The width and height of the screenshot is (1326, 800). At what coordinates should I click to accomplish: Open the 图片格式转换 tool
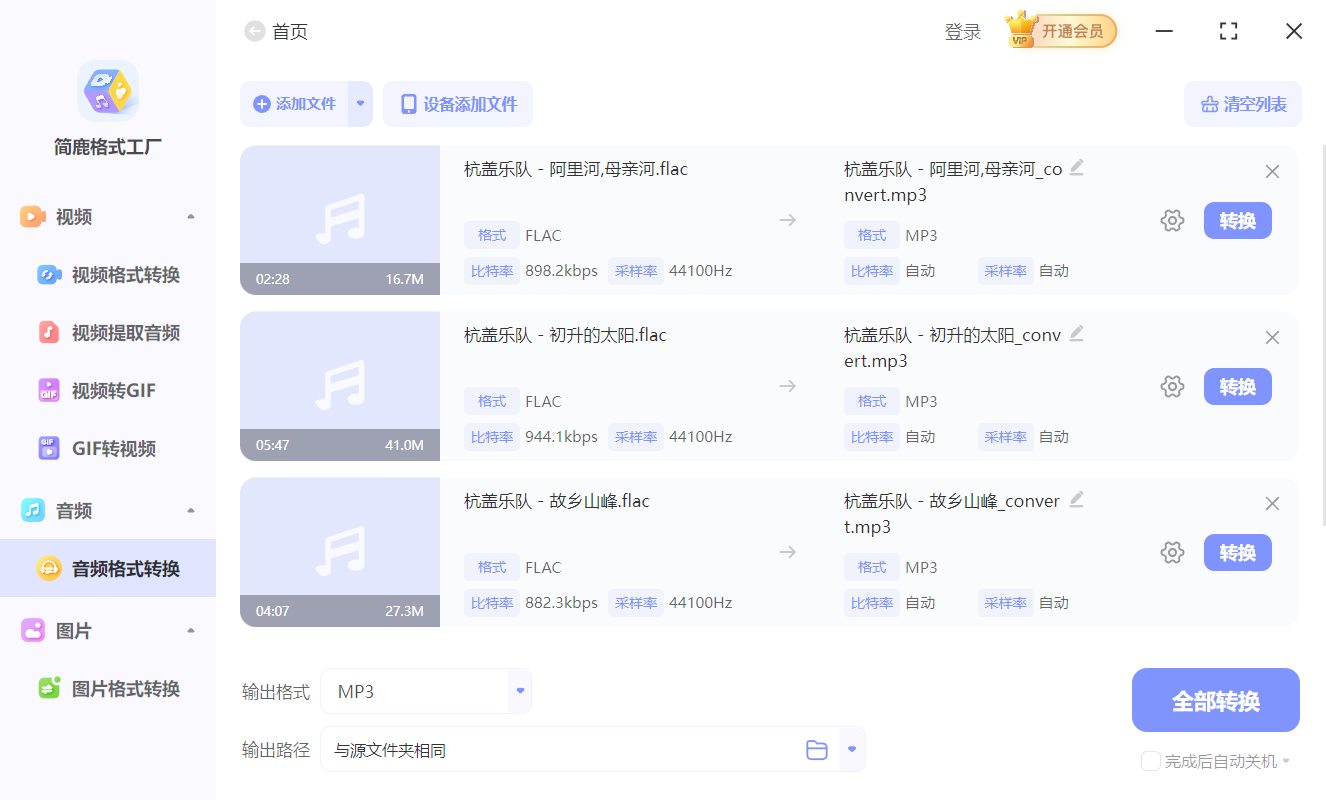104,688
